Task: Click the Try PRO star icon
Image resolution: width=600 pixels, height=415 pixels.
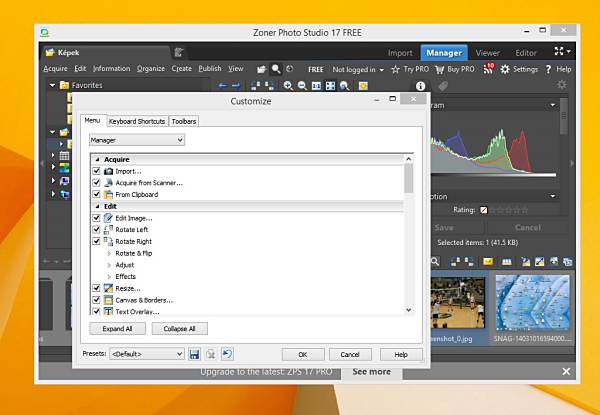Action: 395,69
